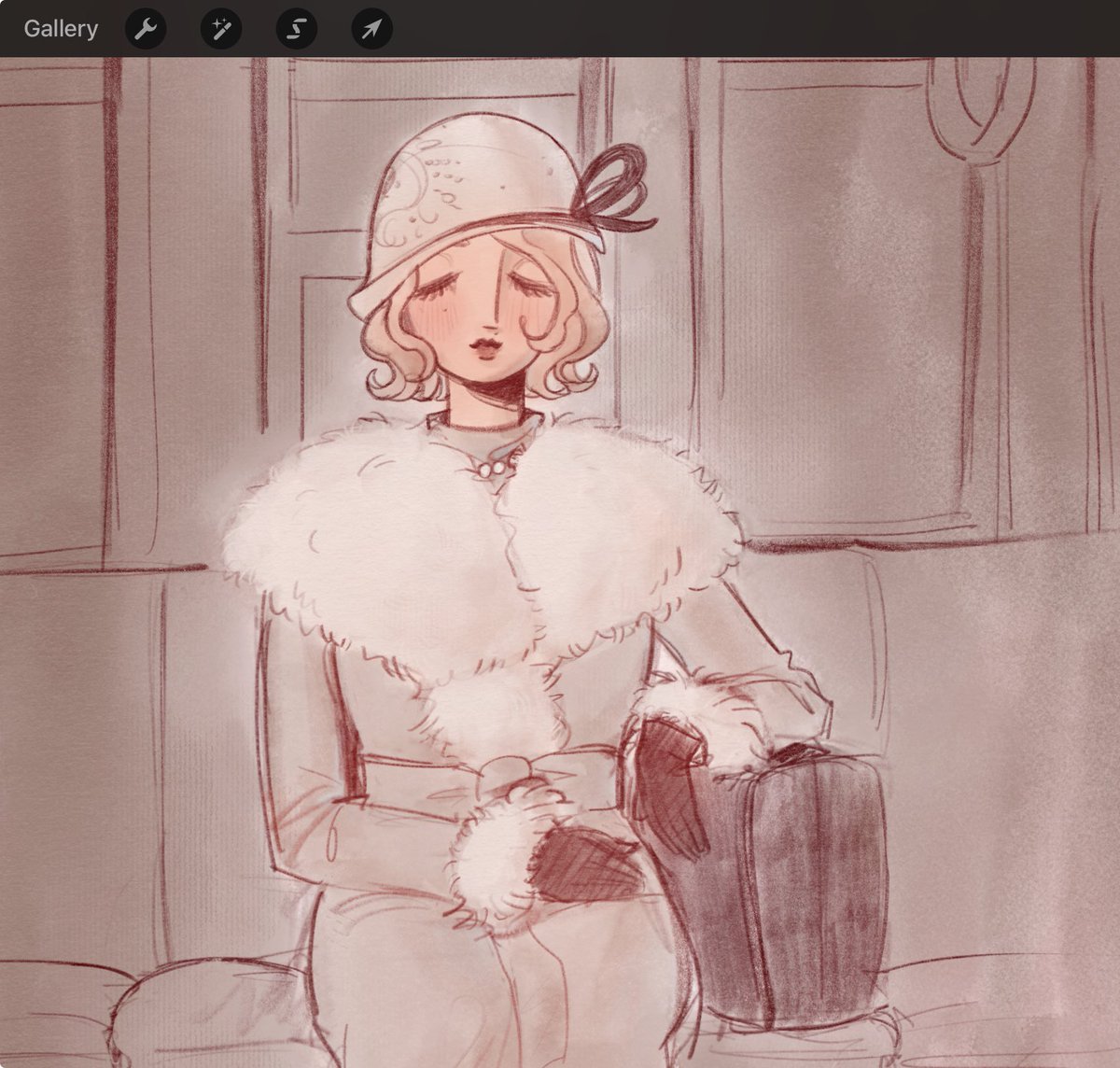Activate the Selection tool
Screen dimensions: 1120x1068
click(x=296, y=30)
